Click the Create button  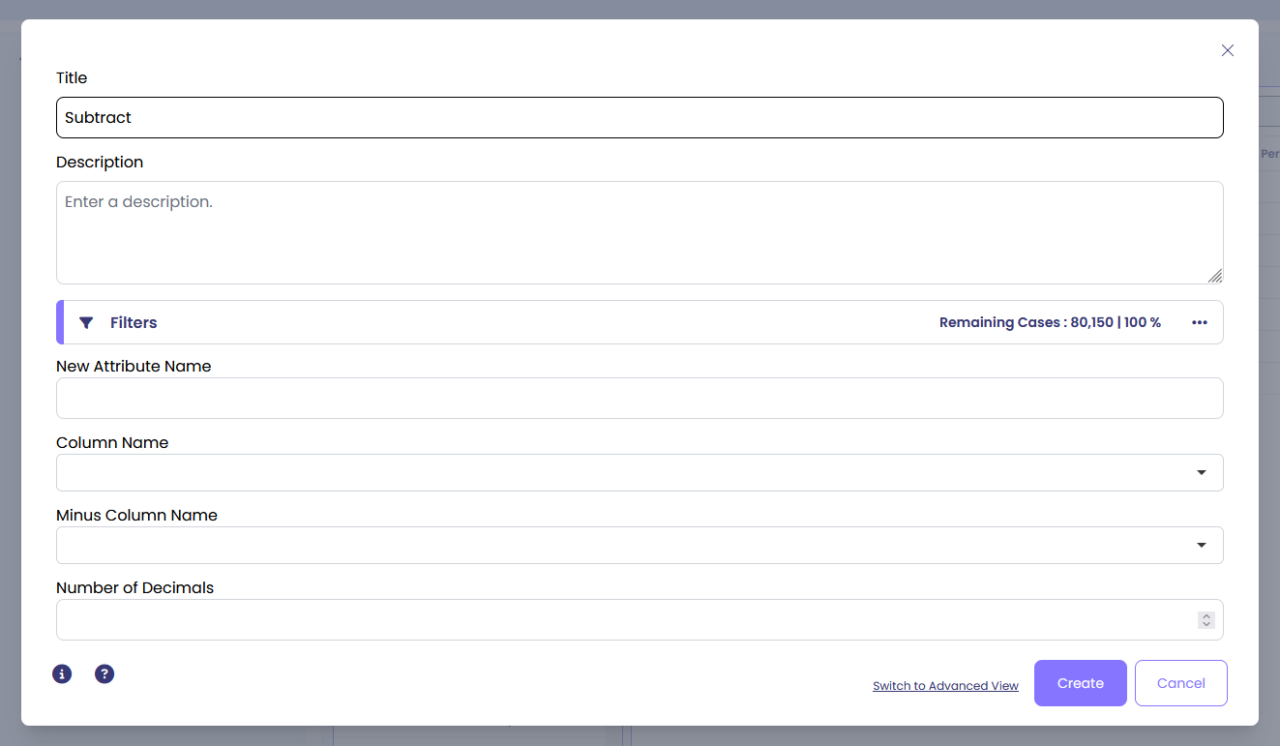pos(1080,684)
